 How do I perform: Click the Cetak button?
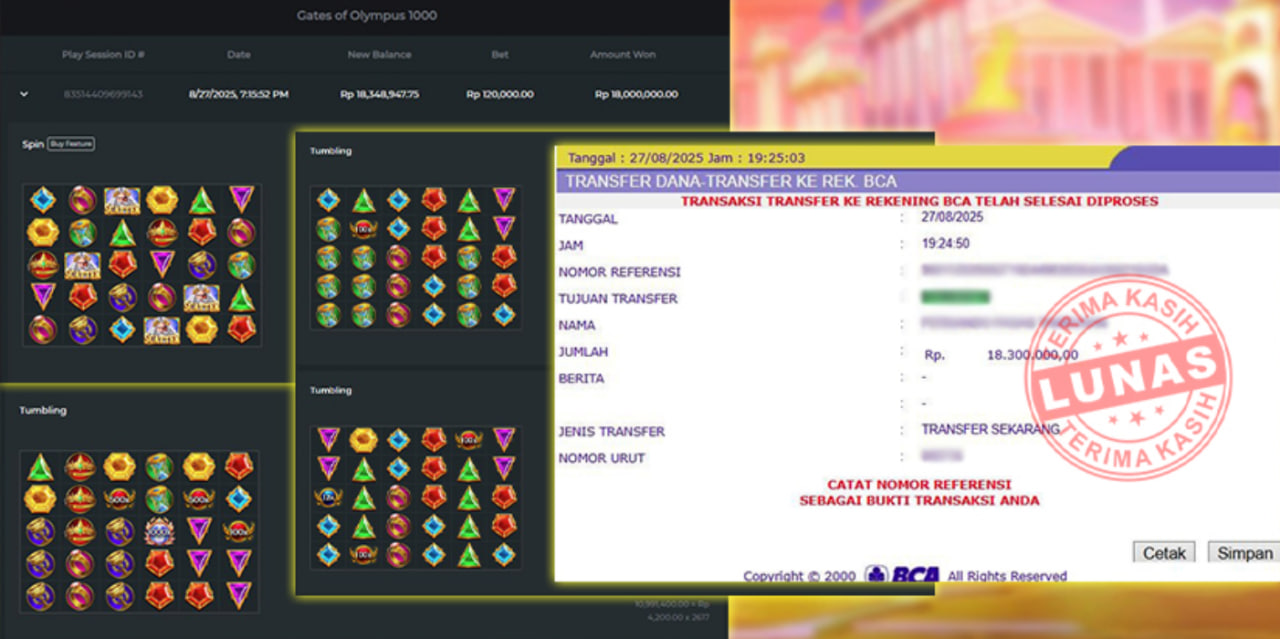pos(1164,553)
